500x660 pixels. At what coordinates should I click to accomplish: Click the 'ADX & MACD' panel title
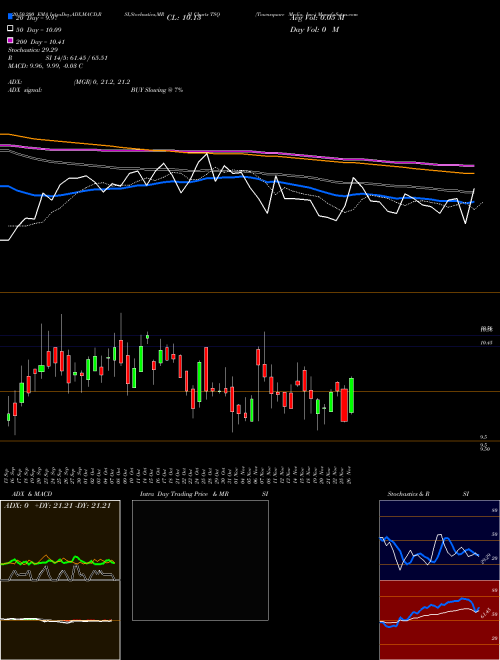pos(32,494)
